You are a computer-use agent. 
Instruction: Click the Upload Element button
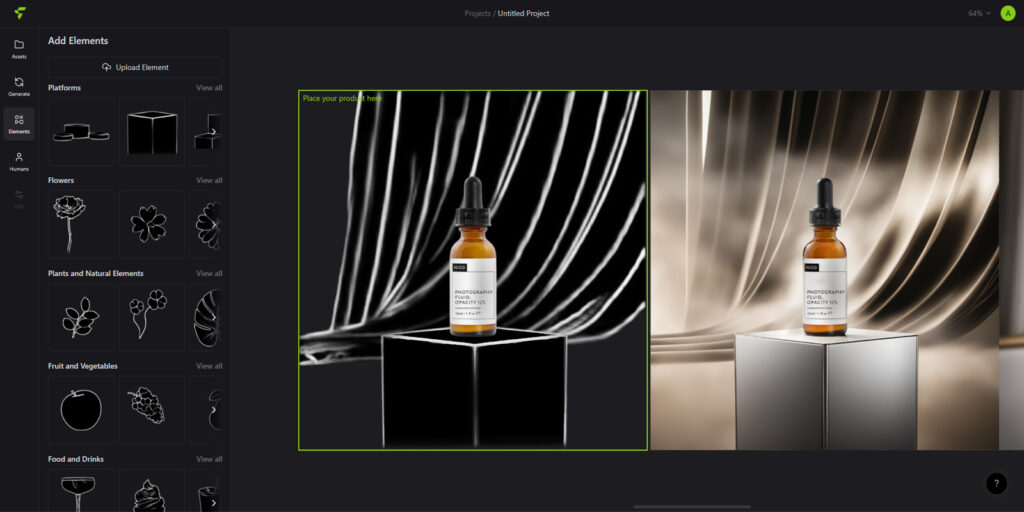coord(135,67)
